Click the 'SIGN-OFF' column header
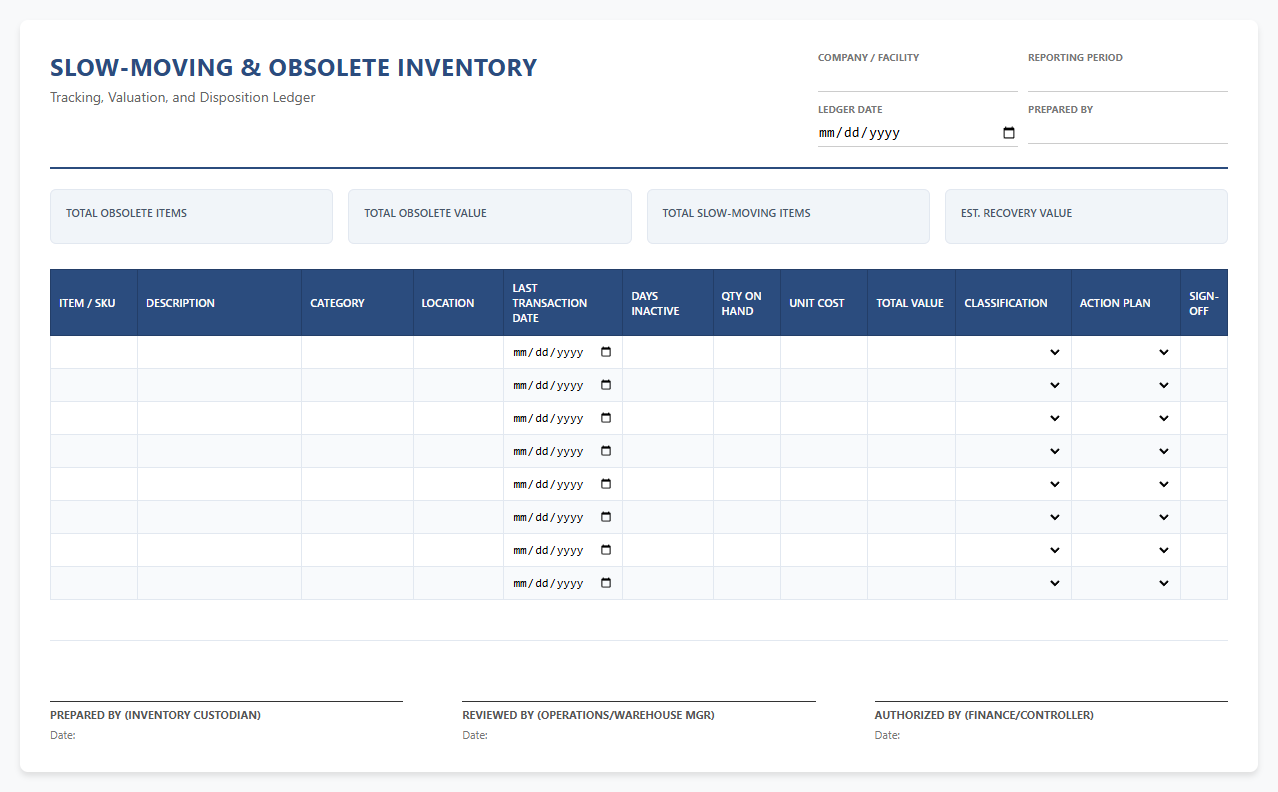This screenshot has height=792, width=1278. point(1204,303)
